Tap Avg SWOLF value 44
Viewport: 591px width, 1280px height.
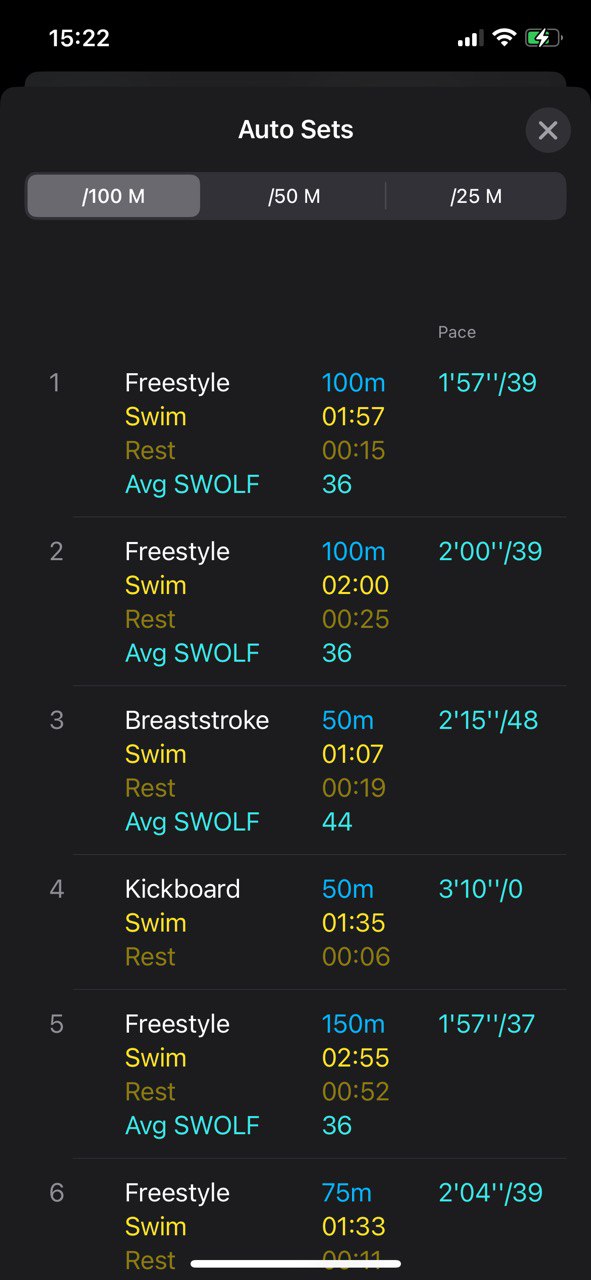click(337, 822)
